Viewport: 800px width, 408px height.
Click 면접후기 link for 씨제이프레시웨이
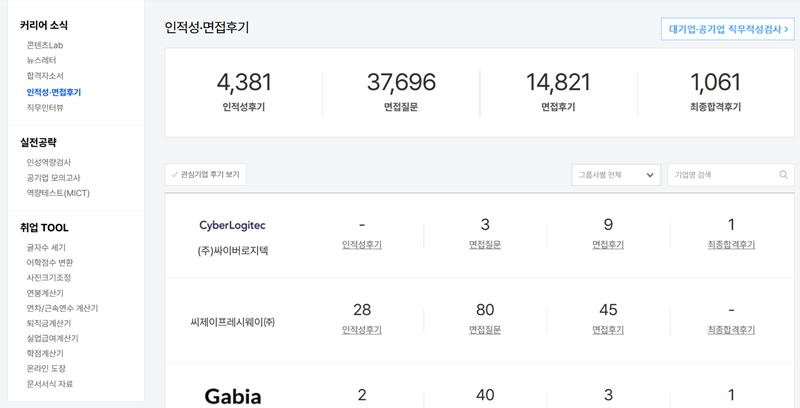(x=608, y=330)
